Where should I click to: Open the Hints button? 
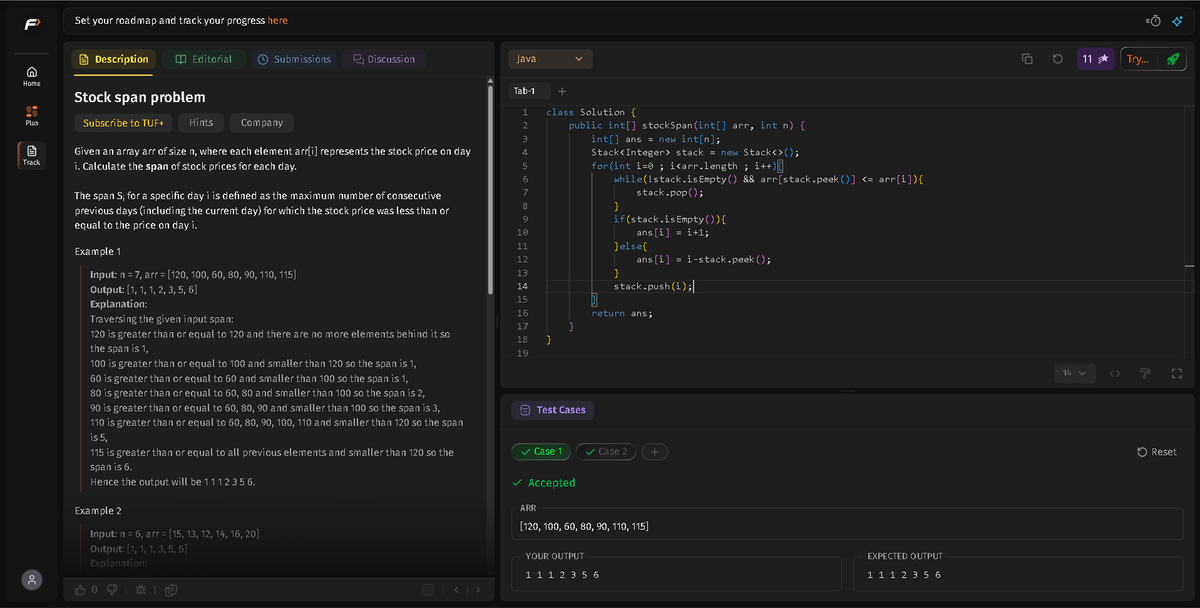click(x=201, y=122)
